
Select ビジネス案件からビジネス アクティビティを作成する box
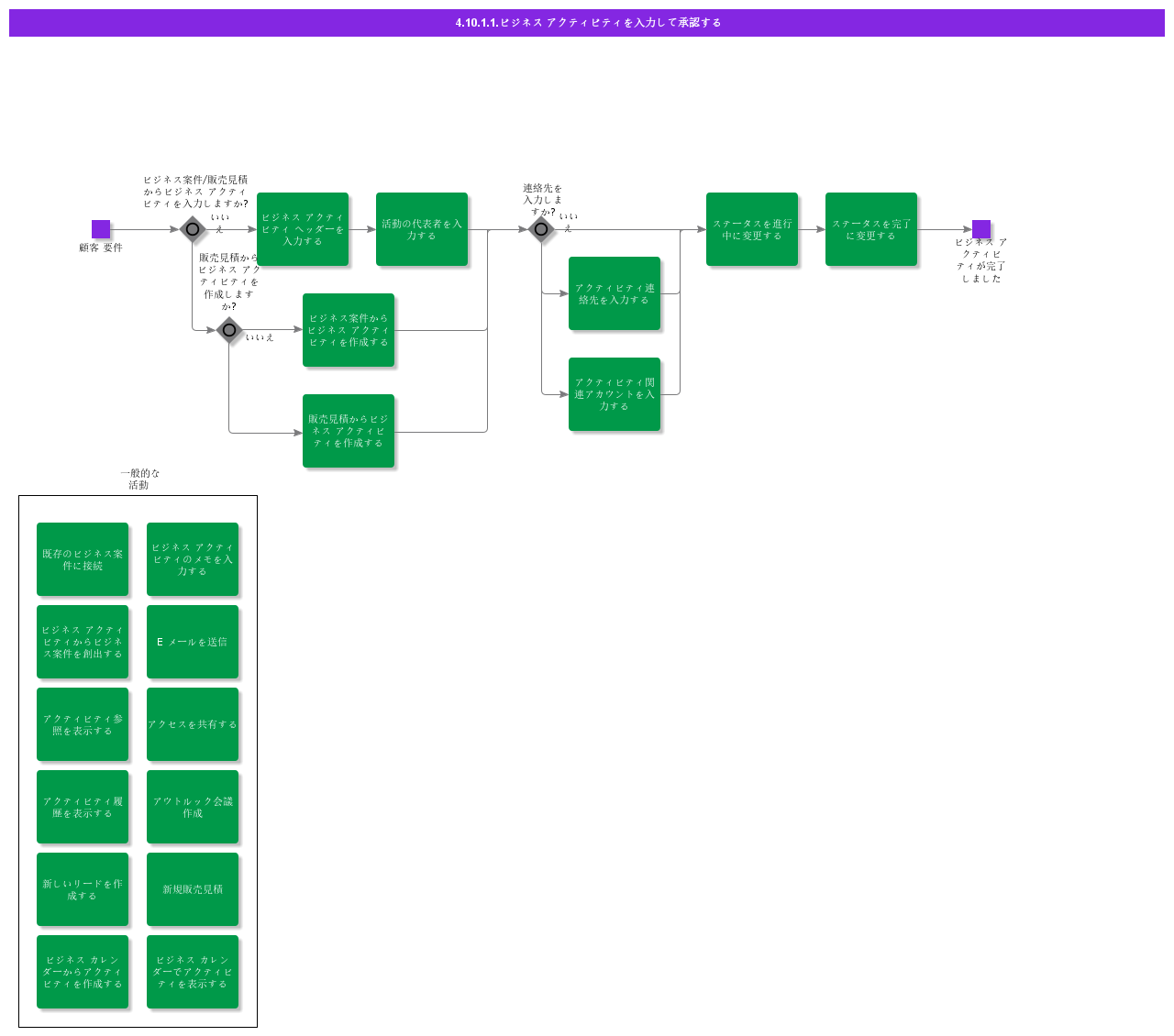(349, 330)
